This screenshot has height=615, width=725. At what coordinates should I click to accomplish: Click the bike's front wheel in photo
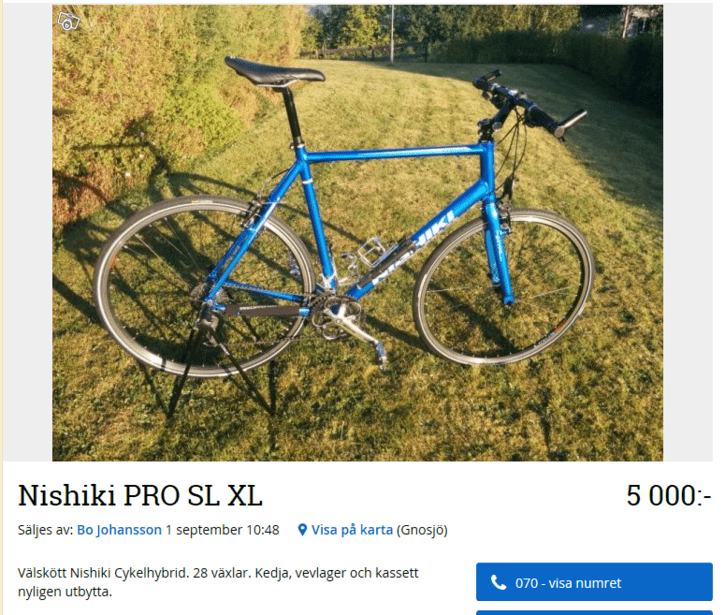503,288
